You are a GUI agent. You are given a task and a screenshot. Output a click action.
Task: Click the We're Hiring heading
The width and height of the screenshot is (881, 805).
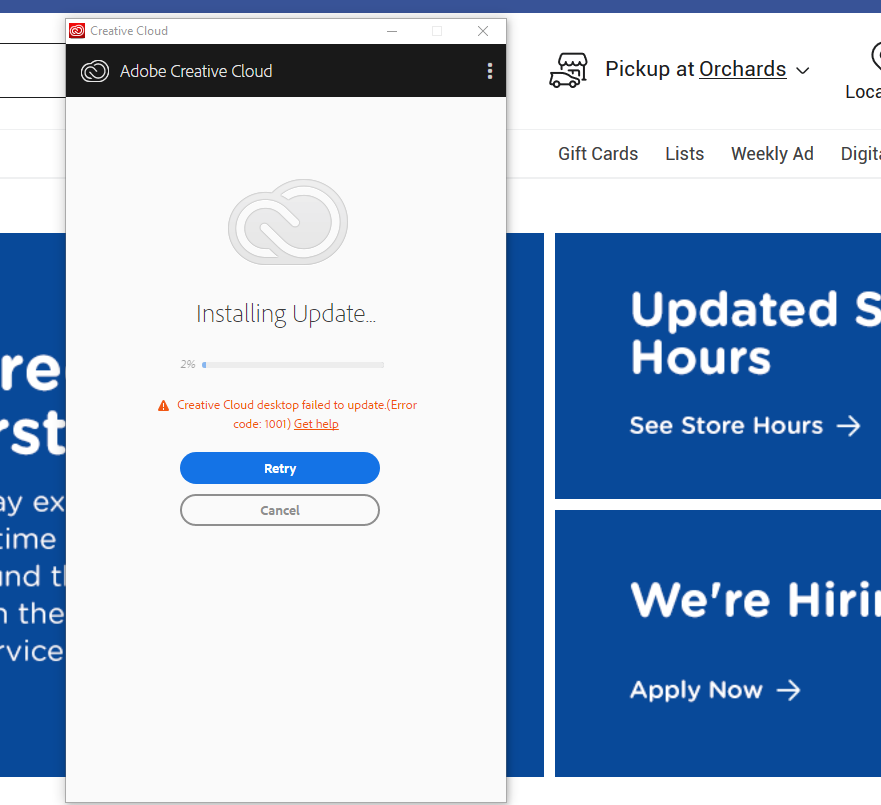pos(756,600)
